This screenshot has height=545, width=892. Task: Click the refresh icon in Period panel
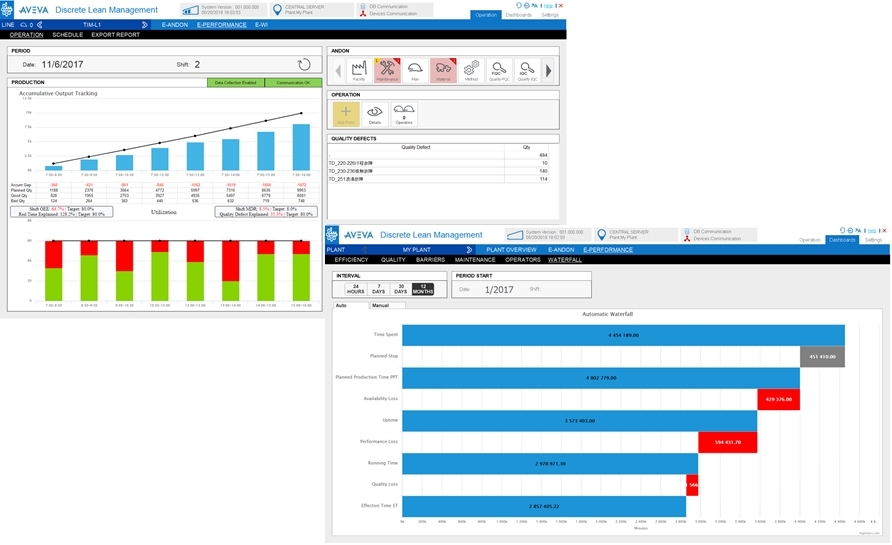click(x=304, y=64)
